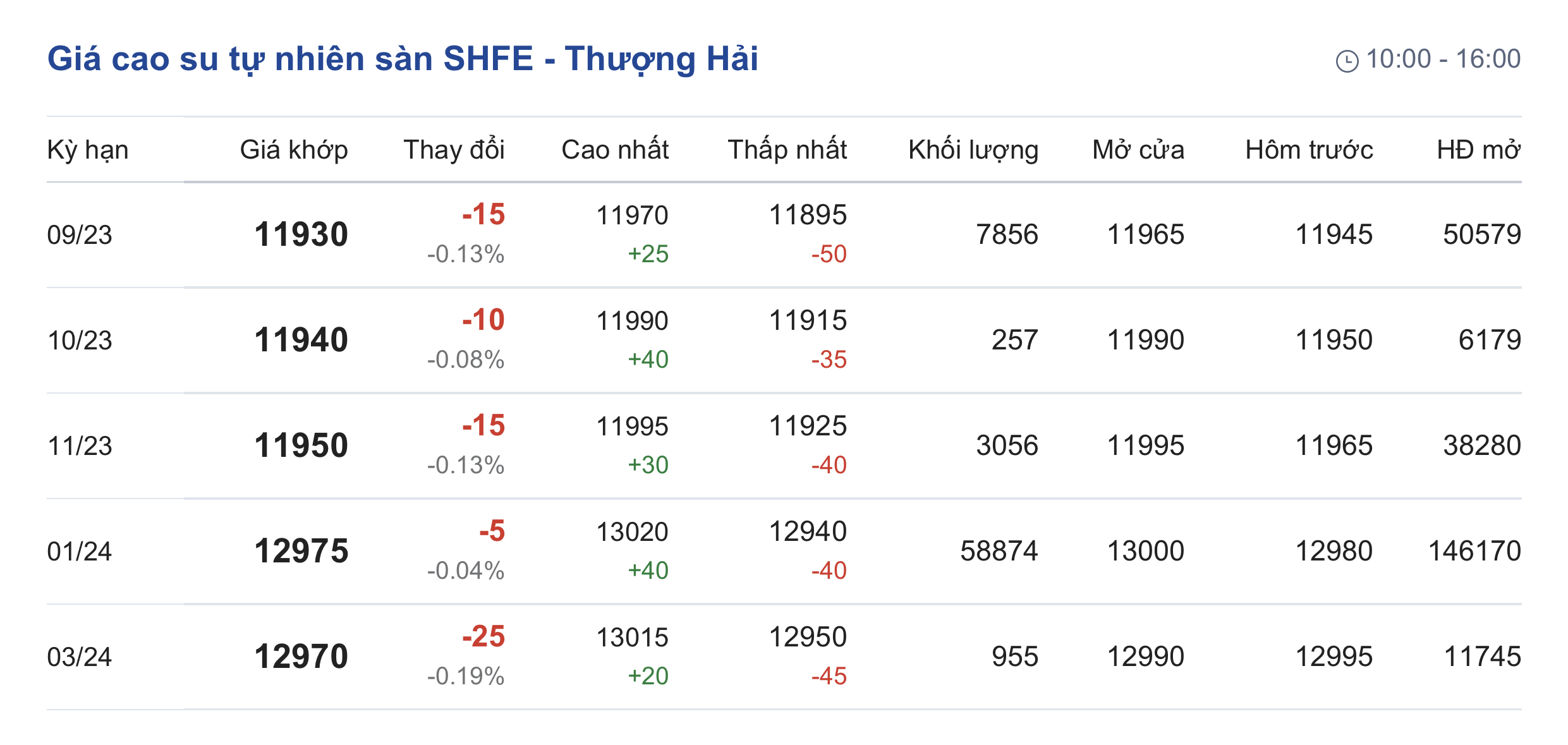Click the 10/23 contract term
This screenshot has width=1568, height=745.
[80, 341]
